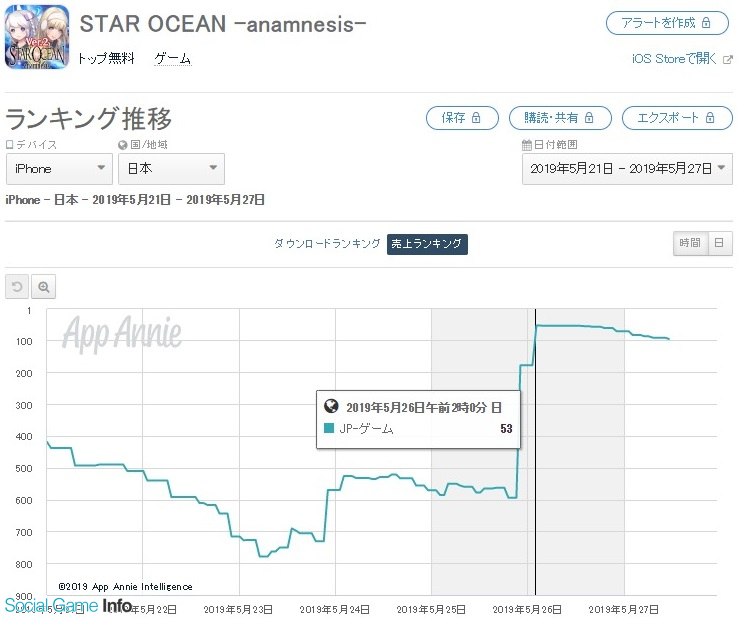Viewport: 738px width, 618px height.
Task: Select the ダウンロードランキング tab
Action: click(327, 243)
